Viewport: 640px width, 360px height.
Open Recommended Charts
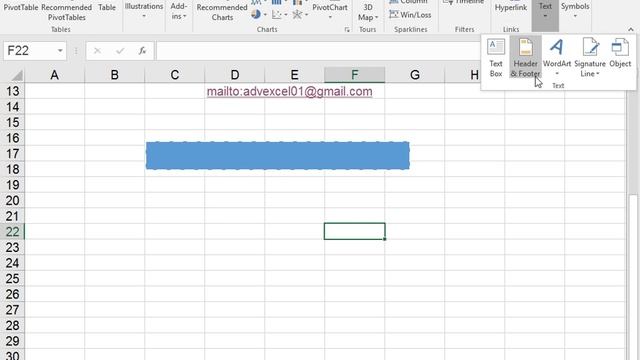222,12
